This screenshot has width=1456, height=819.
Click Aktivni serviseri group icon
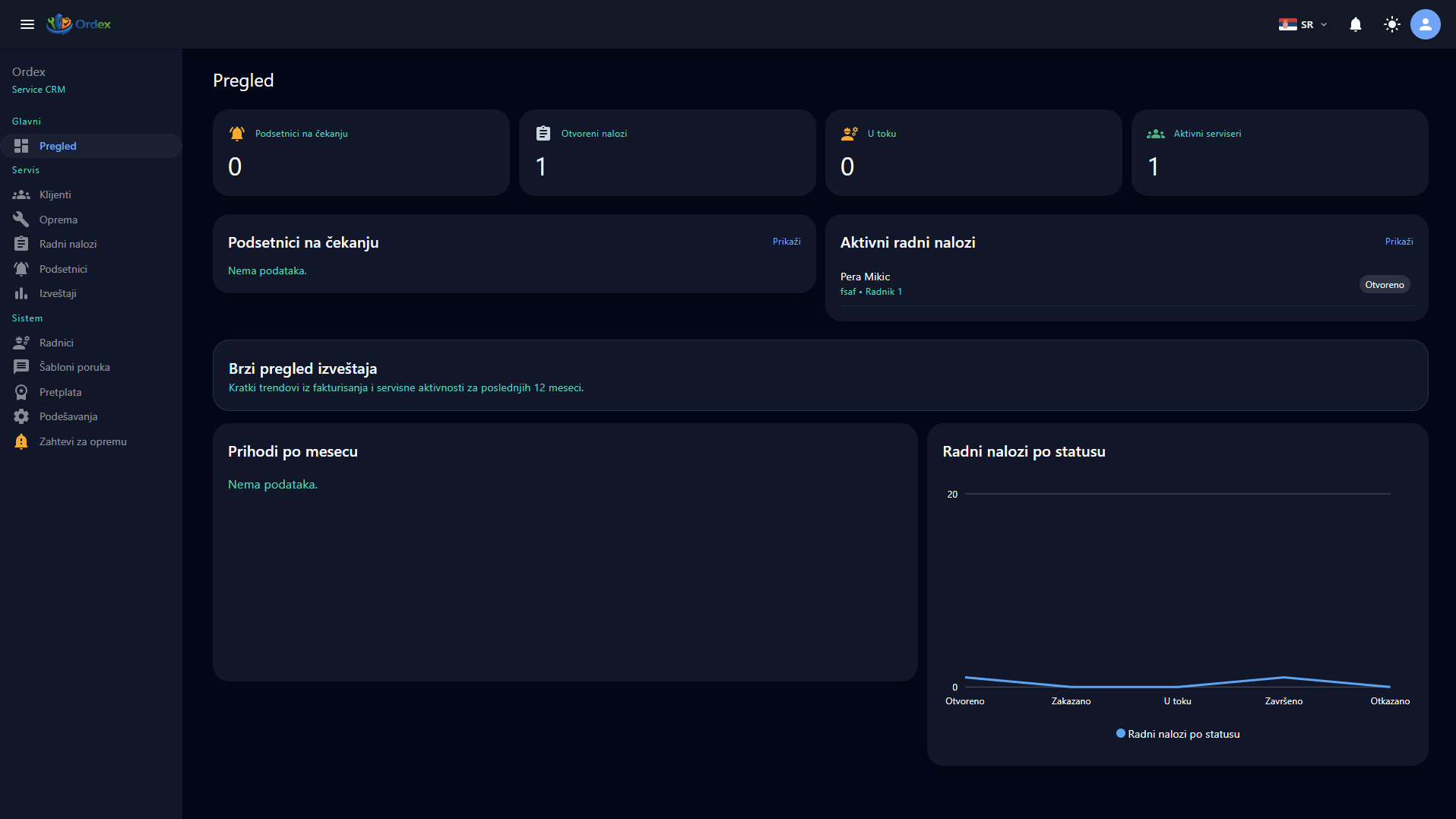pos(1156,134)
